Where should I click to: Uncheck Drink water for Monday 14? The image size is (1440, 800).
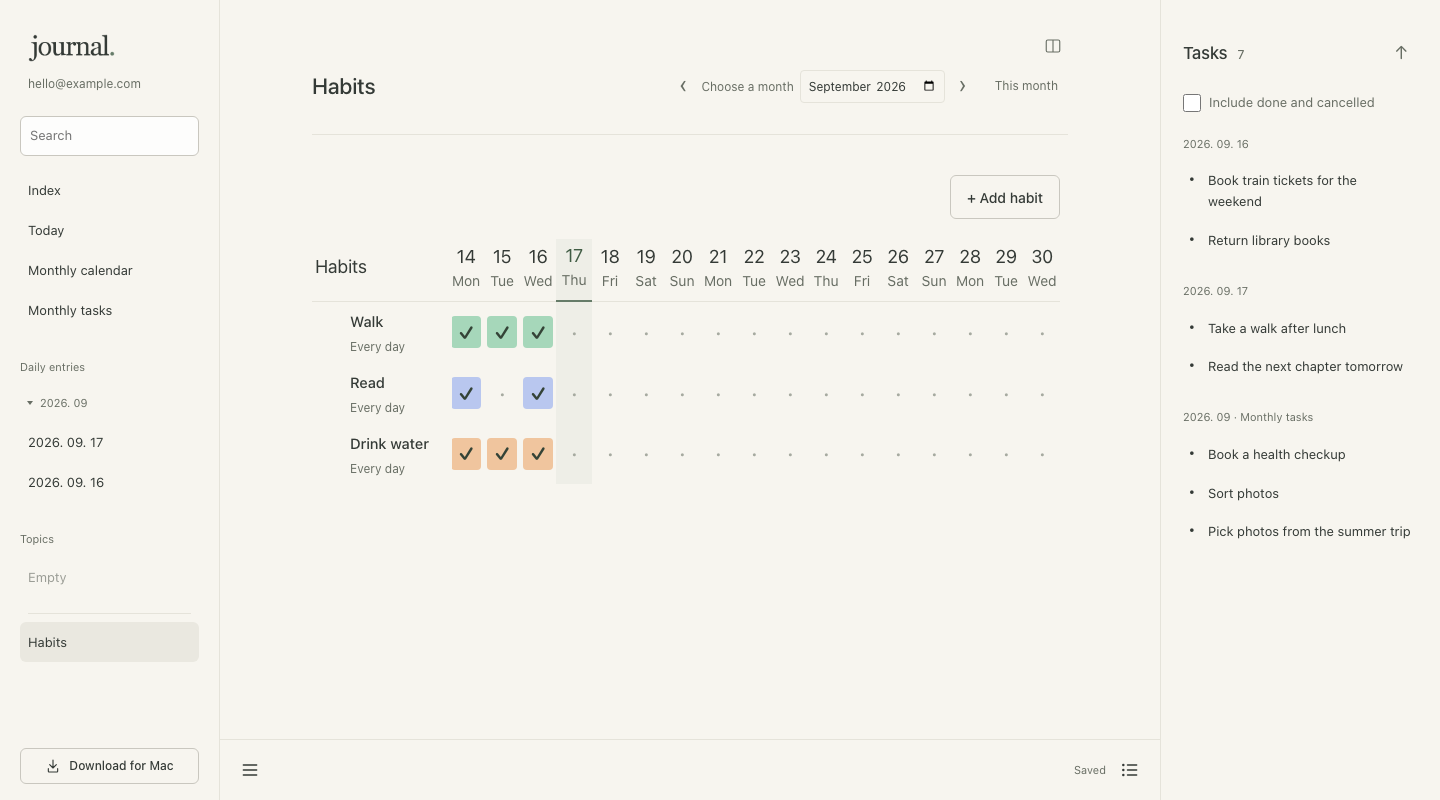[x=466, y=454]
